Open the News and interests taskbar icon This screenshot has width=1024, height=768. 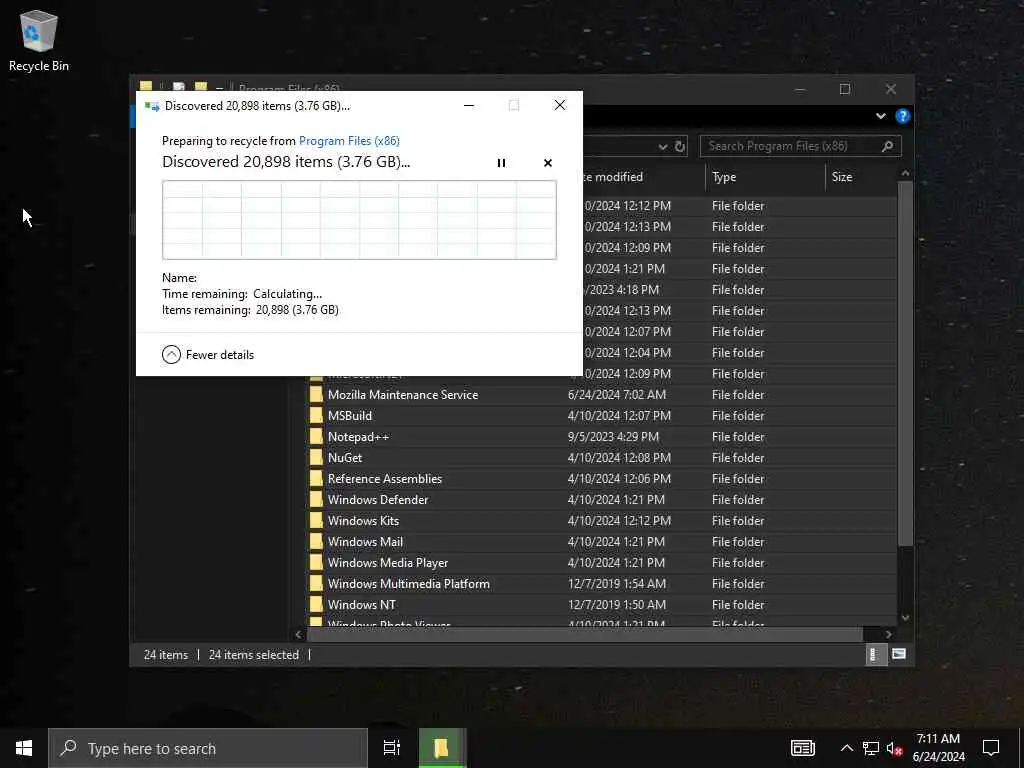[803, 748]
